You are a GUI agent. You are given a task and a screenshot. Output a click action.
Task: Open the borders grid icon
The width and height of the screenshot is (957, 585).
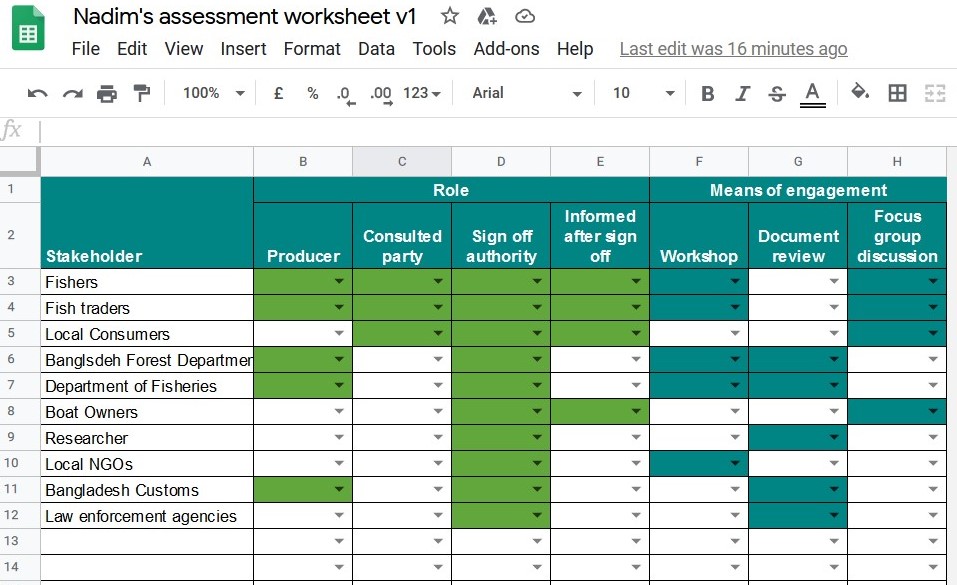[x=897, y=93]
